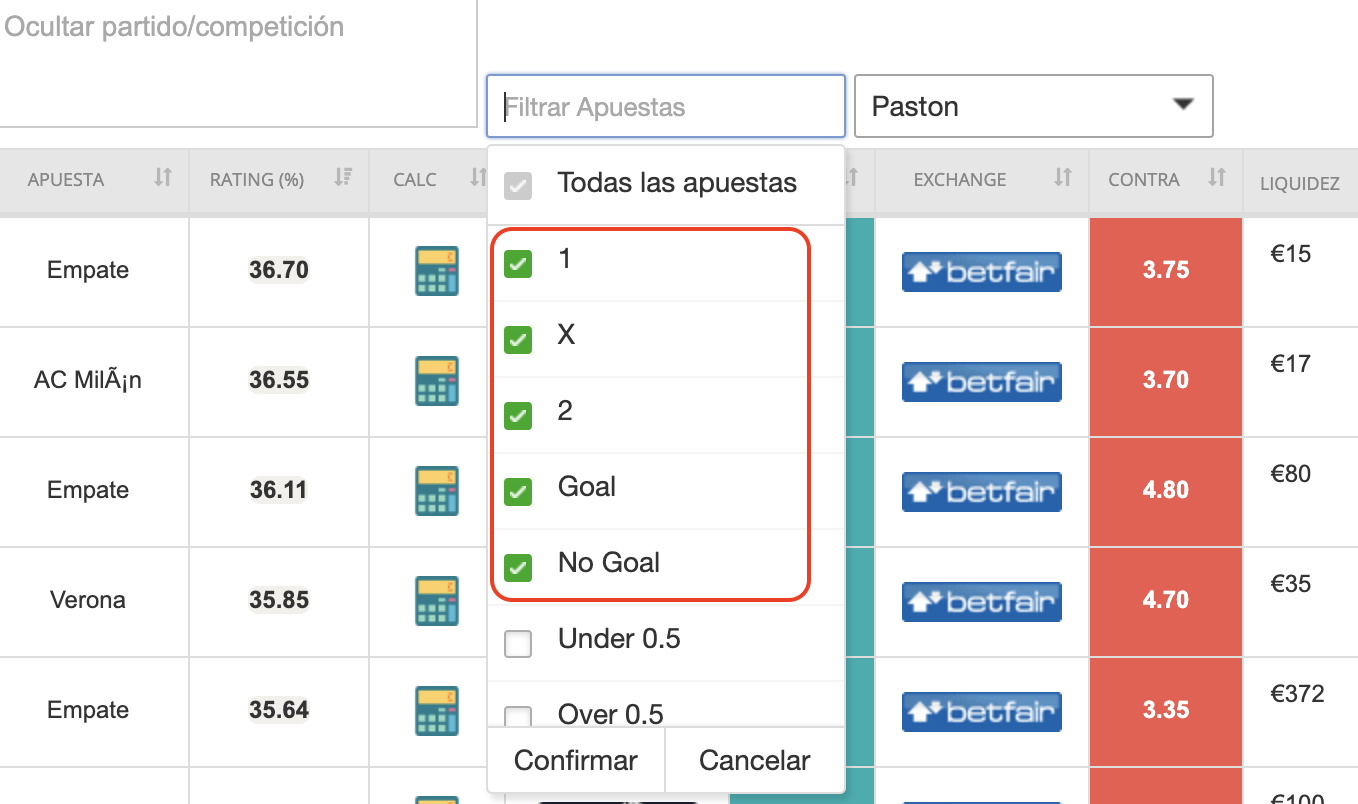Click Betfair logo in the 4.70 row
This screenshot has width=1358, height=804.
coord(981,601)
